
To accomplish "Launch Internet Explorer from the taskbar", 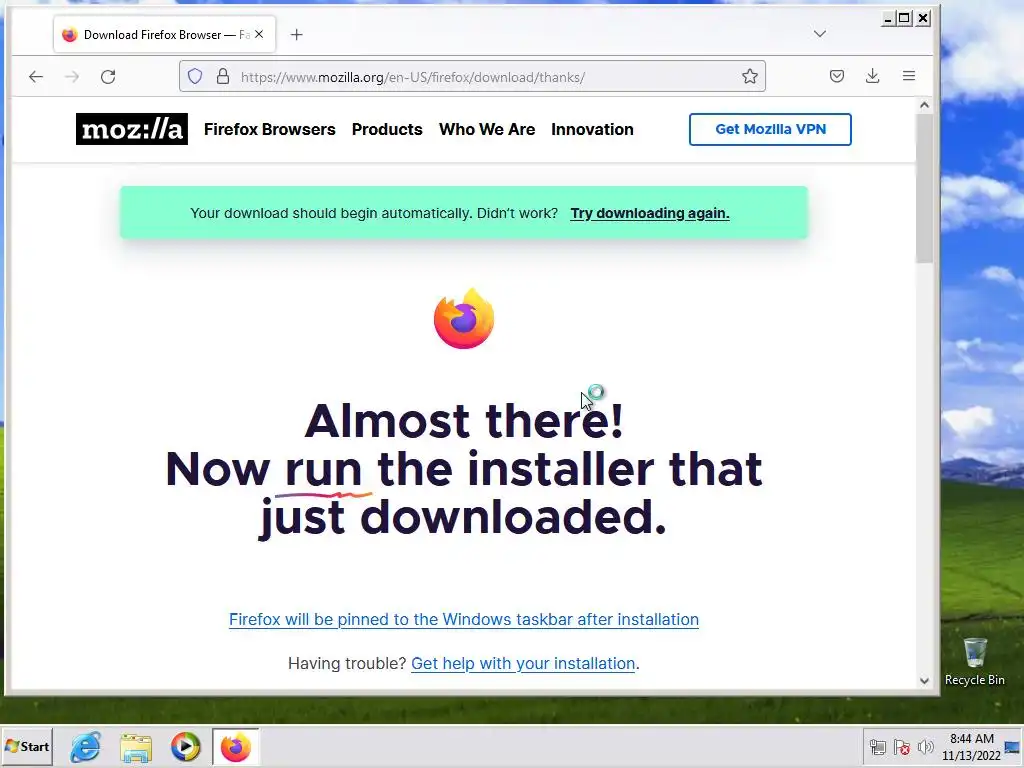I will (86, 747).
